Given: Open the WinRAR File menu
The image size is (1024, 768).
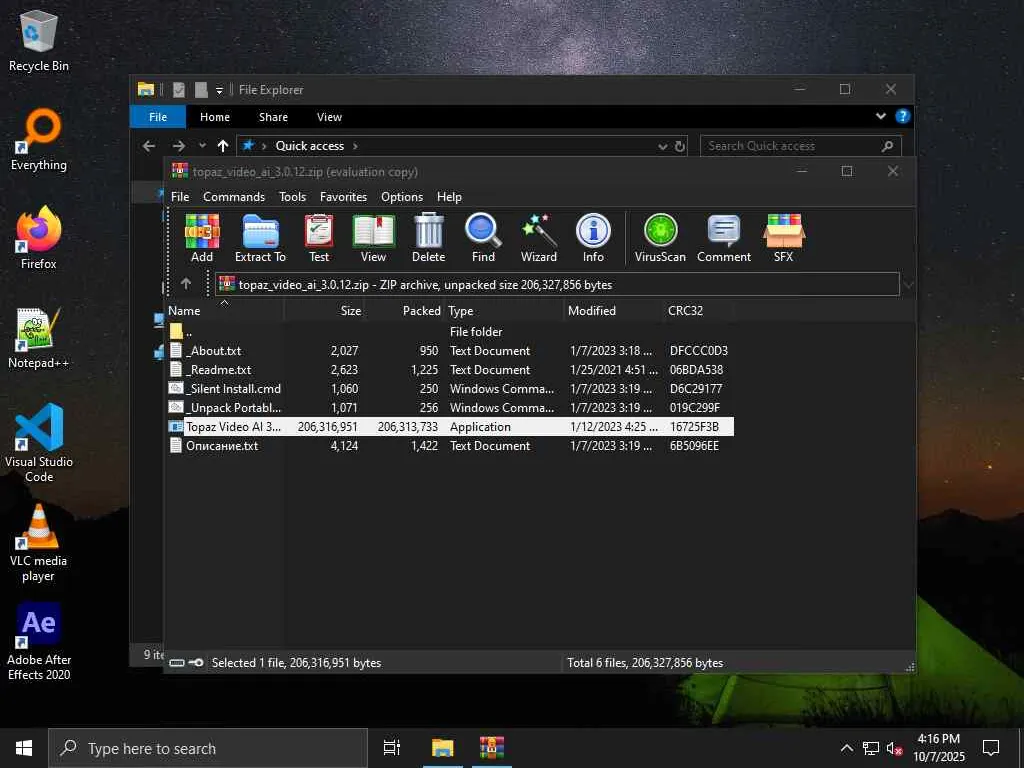Looking at the screenshot, I should click(x=180, y=197).
